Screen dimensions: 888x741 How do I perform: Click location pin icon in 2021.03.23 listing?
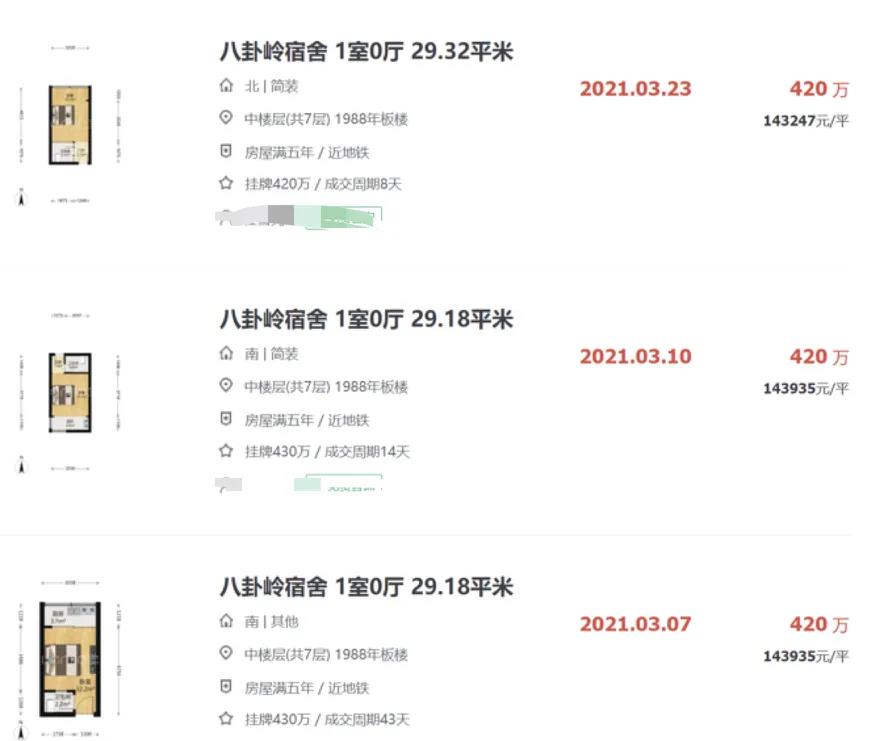[226, 119]
